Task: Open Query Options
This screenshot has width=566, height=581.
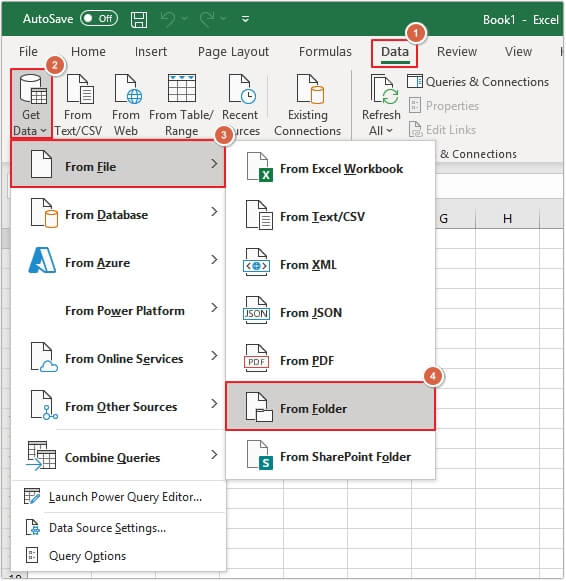Action: [118, 555]
